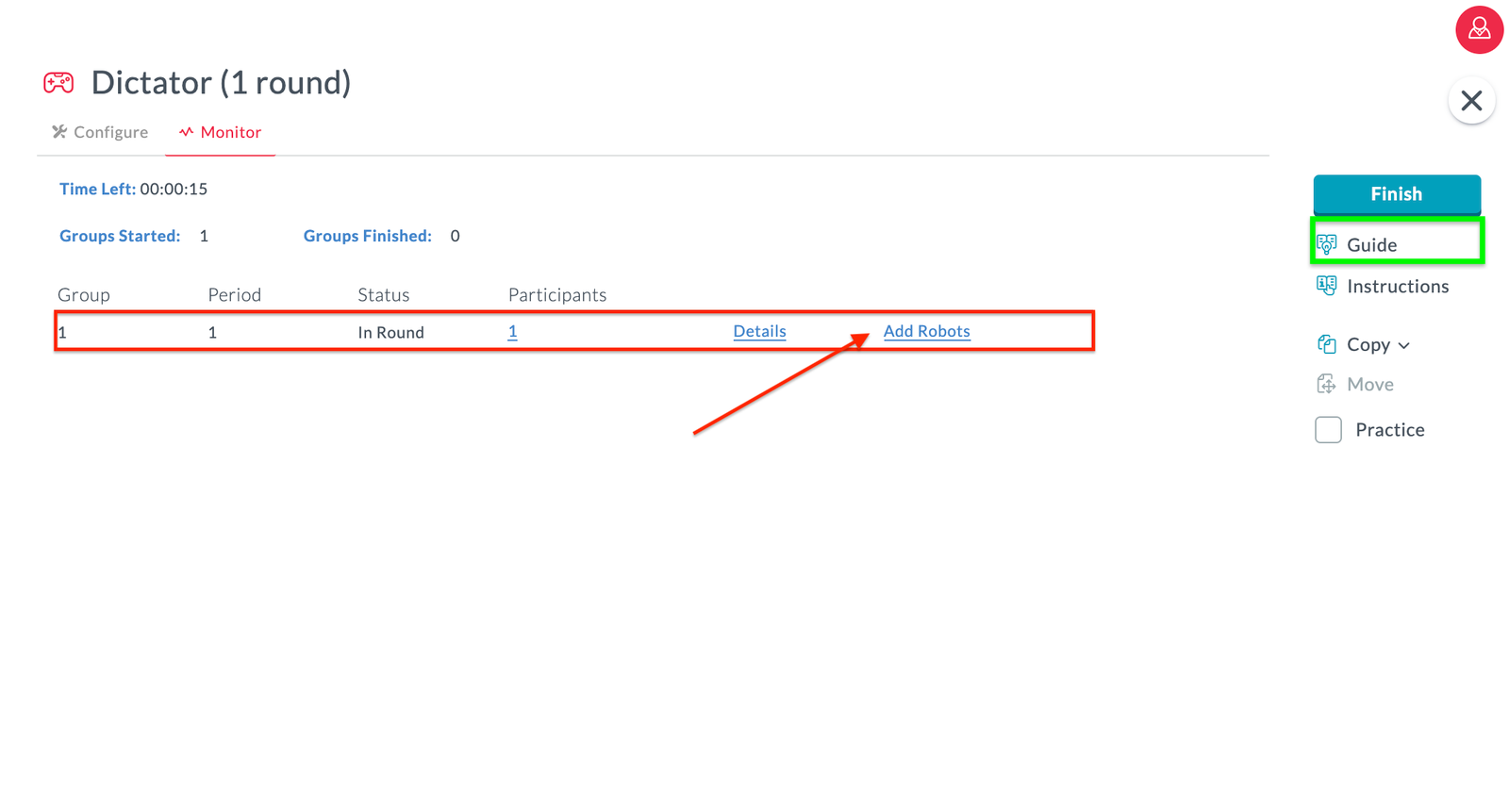This screenshot has height=812, width=1509.
Task: Click the red game controller icon
Action: point(58,83)
